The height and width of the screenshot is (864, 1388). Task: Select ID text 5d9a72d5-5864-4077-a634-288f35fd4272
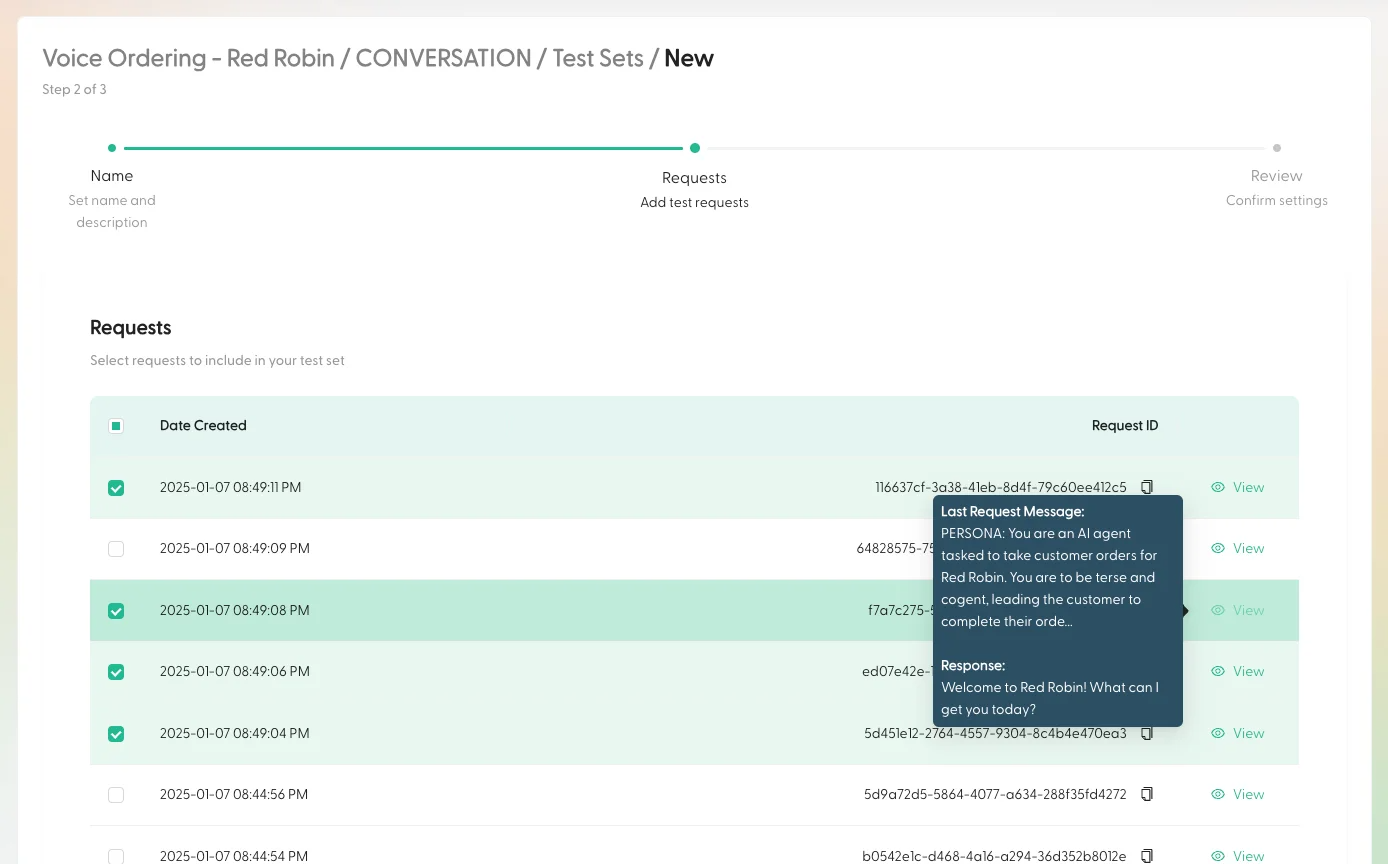[995, 795]
